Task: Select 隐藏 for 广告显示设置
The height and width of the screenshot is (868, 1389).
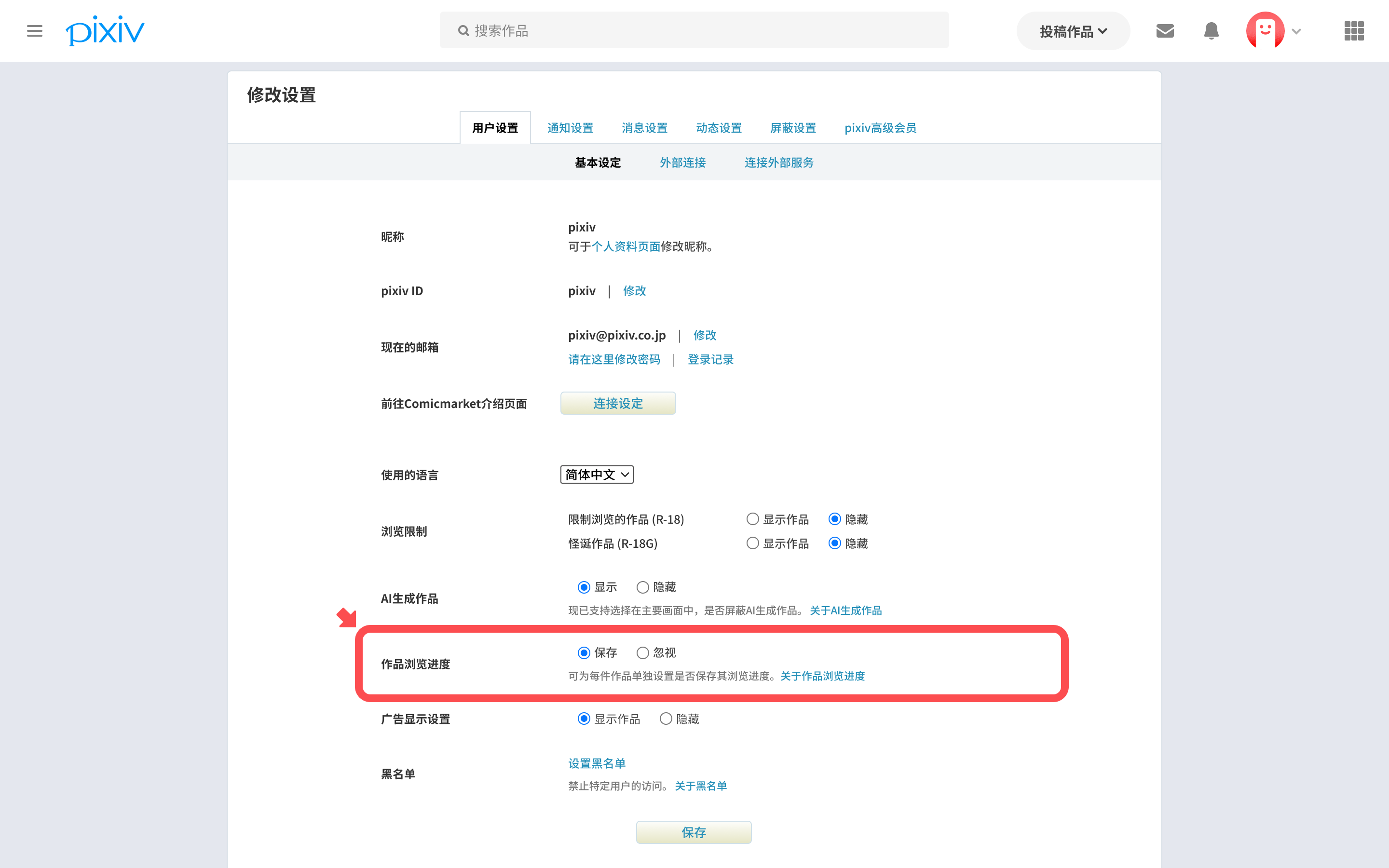Action: pos(666,719)
